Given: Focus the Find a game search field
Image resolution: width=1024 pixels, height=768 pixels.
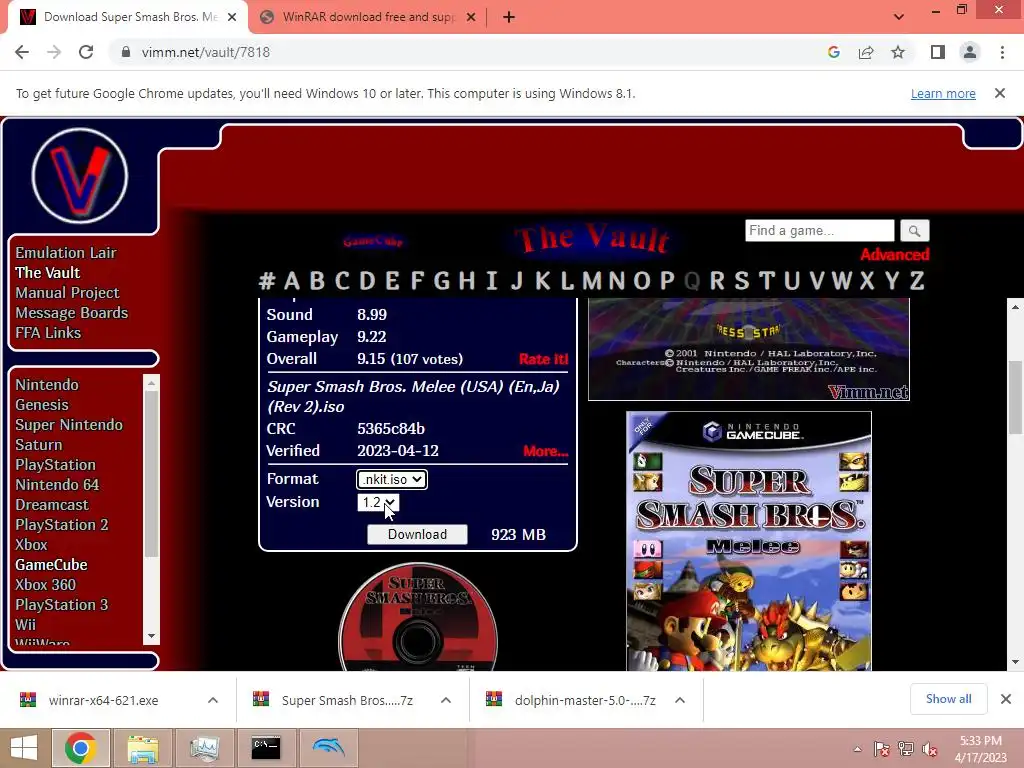Looking at the screenshot, I should tap(820, 231).
